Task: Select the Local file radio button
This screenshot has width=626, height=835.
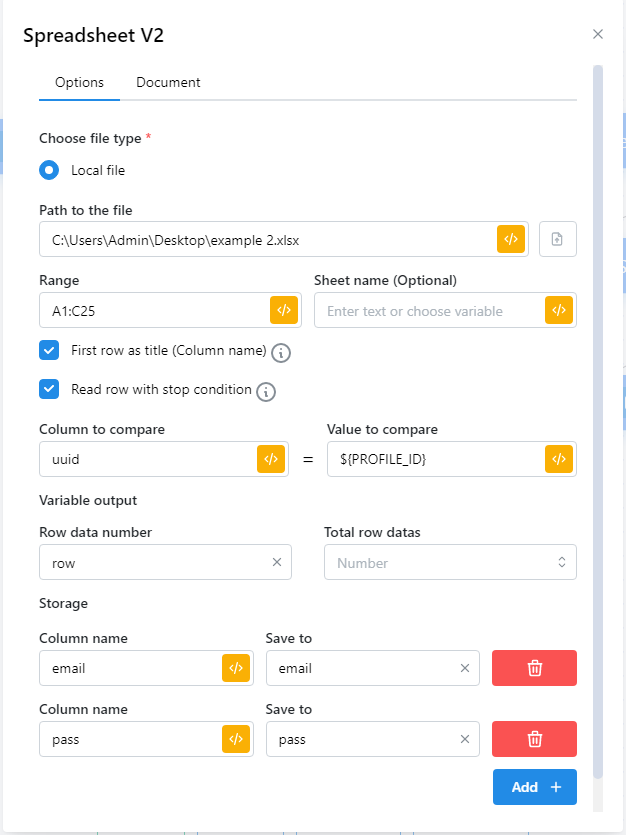Action: click(49, 170)
